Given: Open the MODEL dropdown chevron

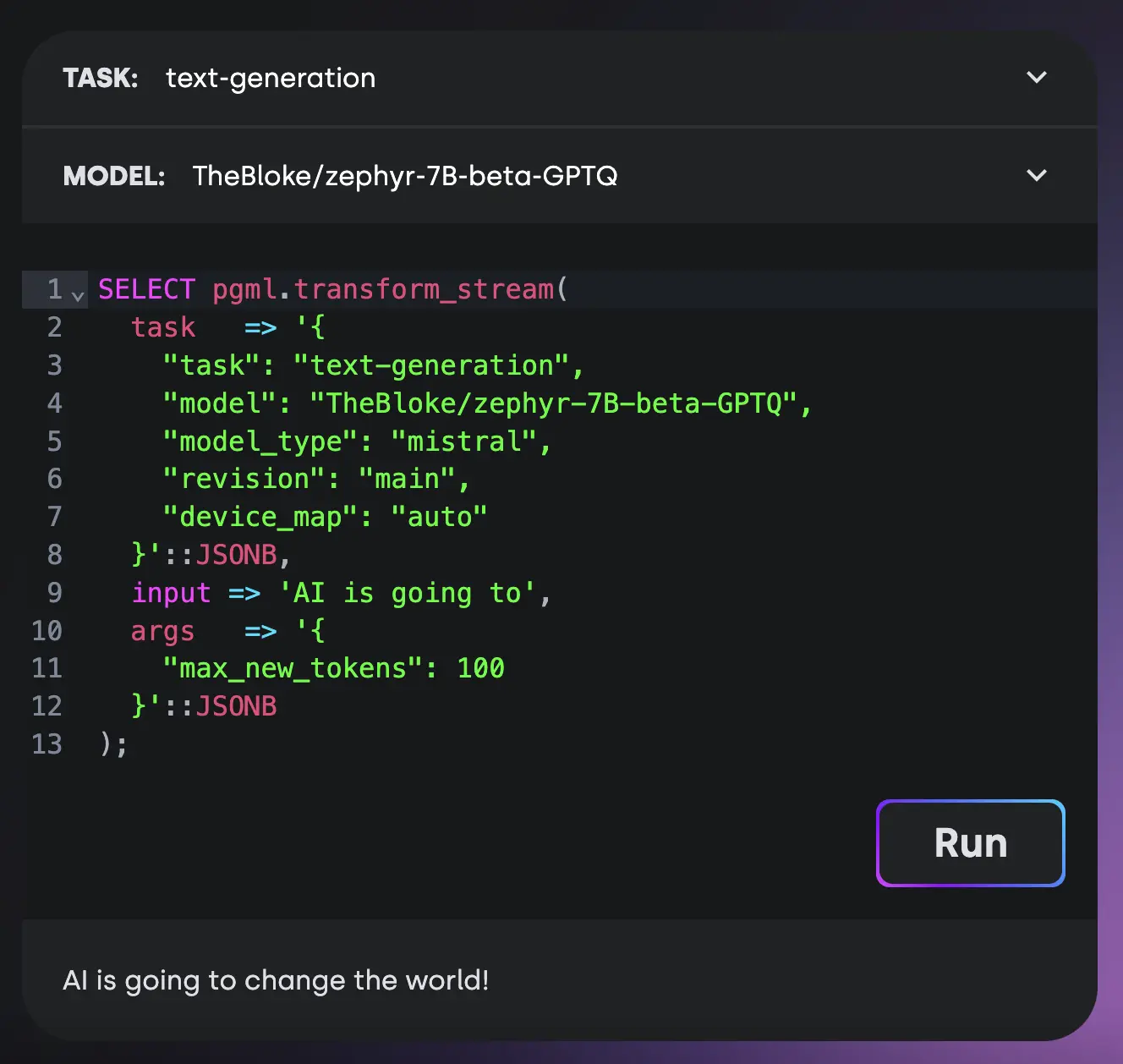Looking at the screenshot, I should [1036, 176].
